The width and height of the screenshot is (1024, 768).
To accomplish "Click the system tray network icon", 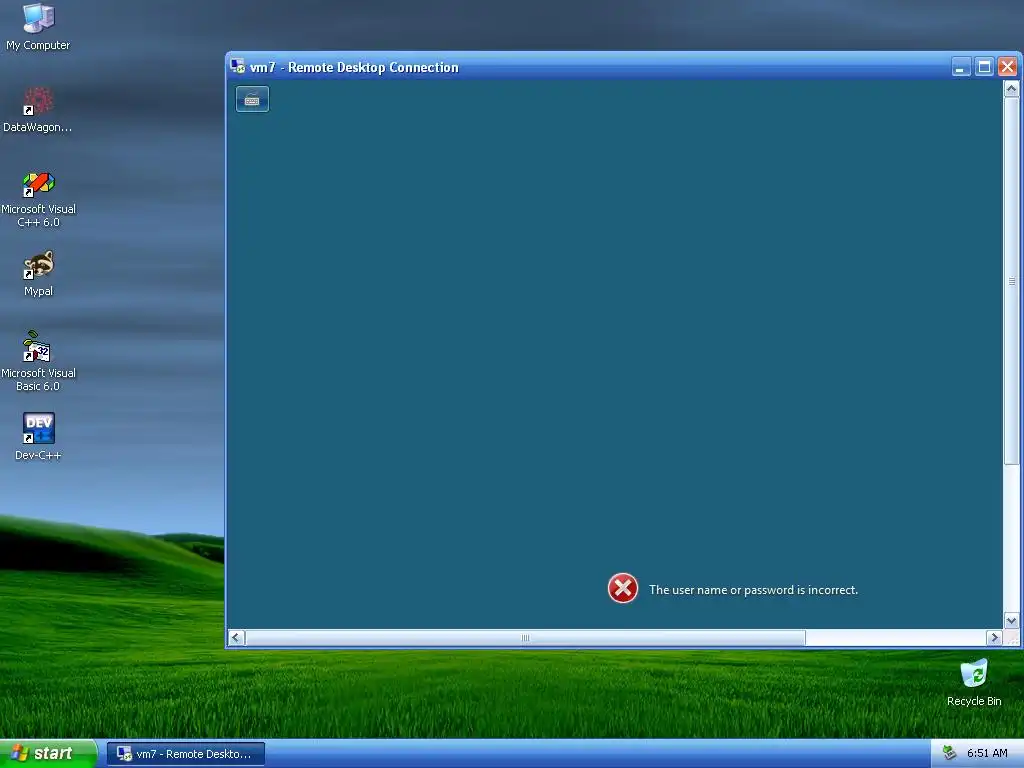I will pos(950,753).
